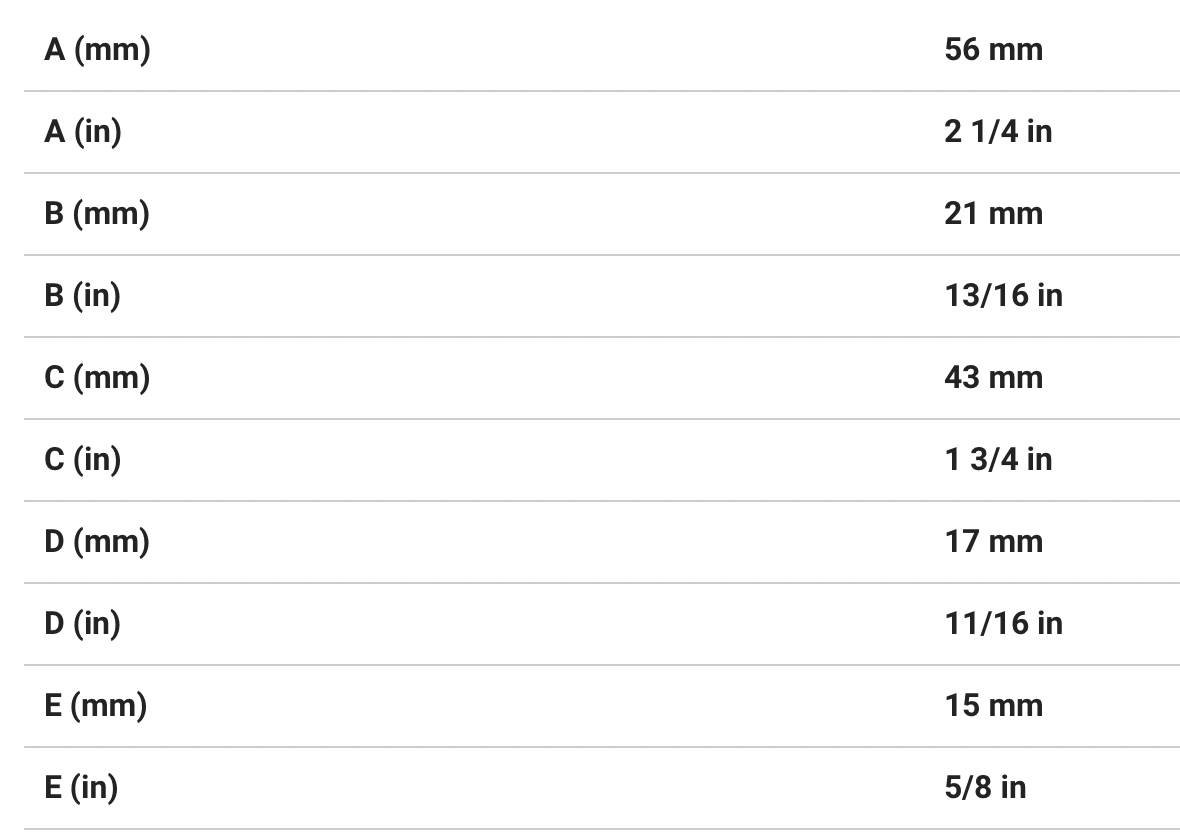Select the "21 mm" value
The image size is (1180, 832).
click(x=993, y=213)
